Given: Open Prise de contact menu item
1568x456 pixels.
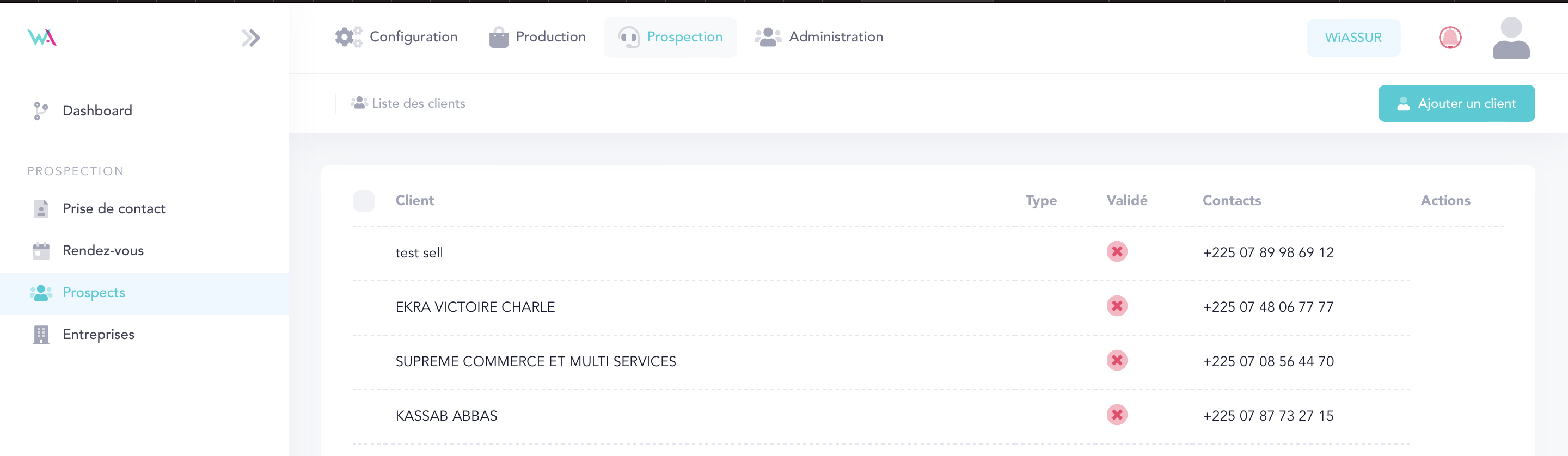Looking at the screenshot, I should (x=114, y=208).
